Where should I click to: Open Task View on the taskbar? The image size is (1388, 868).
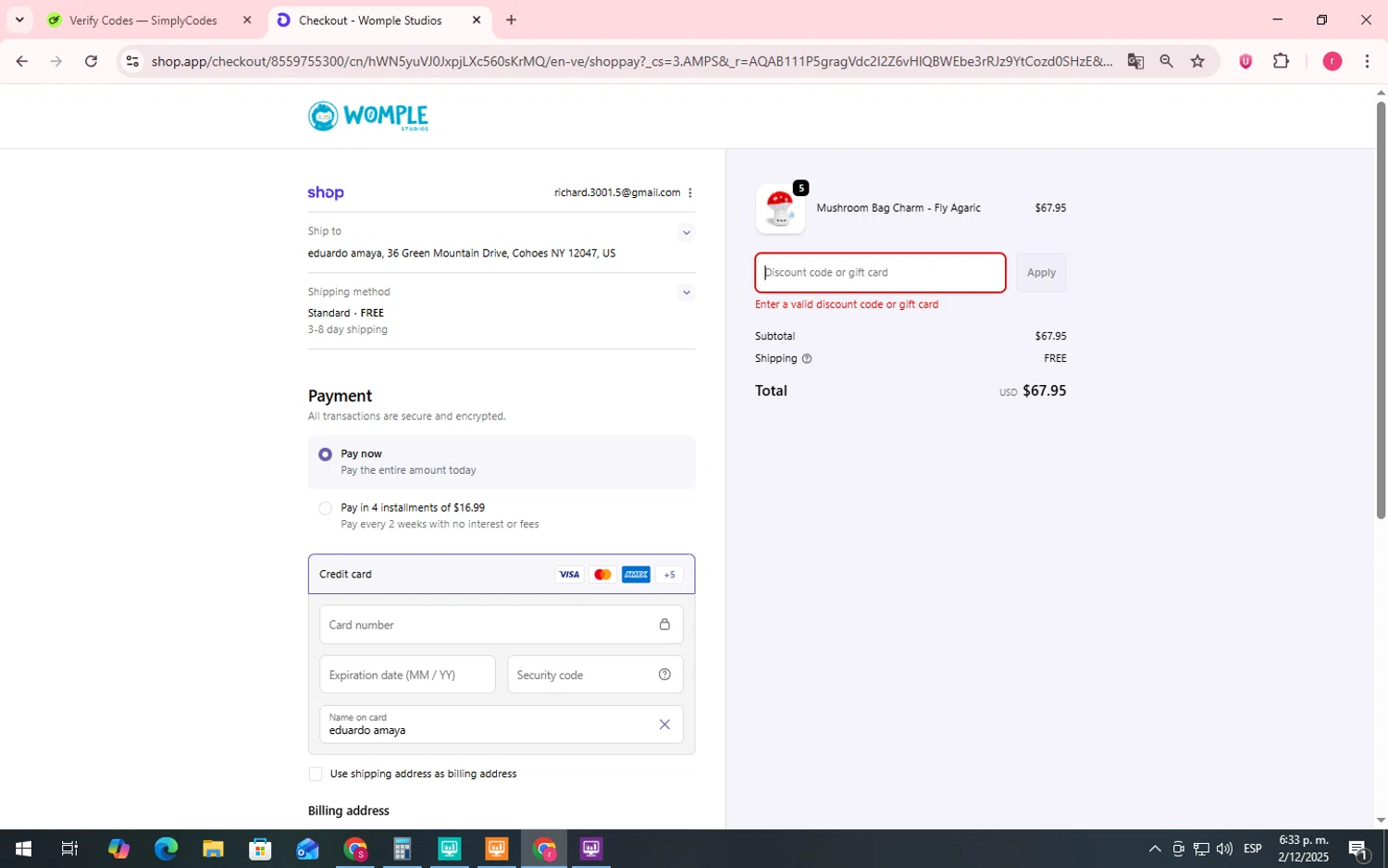[x=69, y=849]
